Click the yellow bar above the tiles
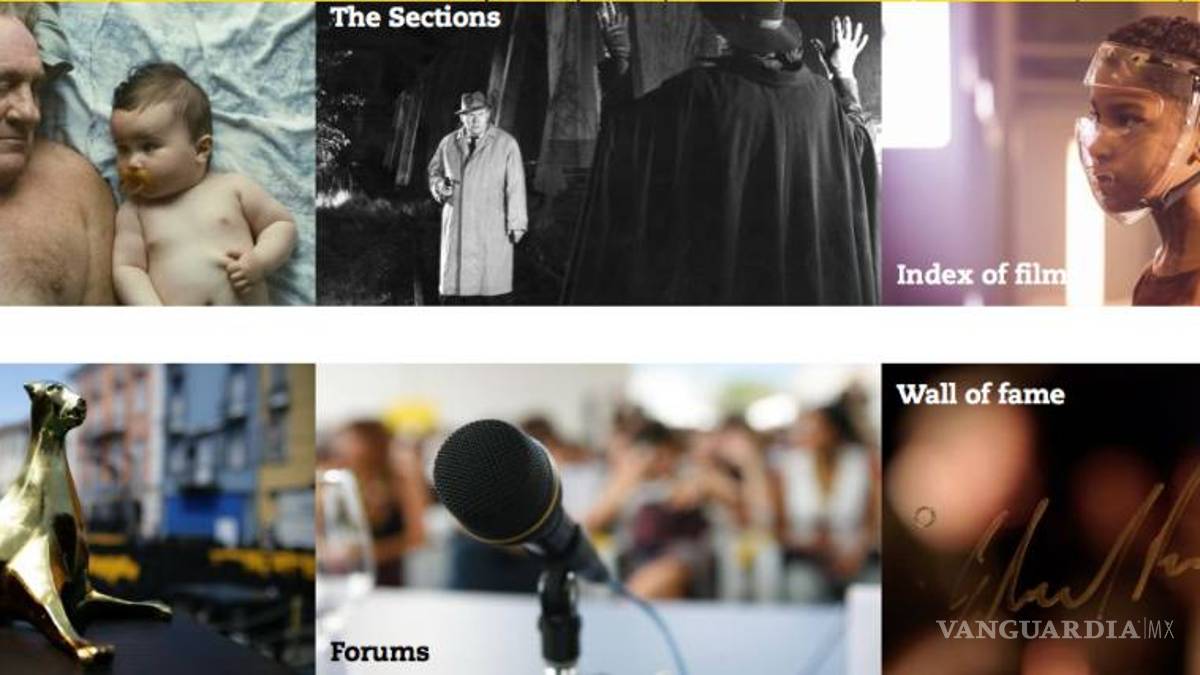 [600, 1]
